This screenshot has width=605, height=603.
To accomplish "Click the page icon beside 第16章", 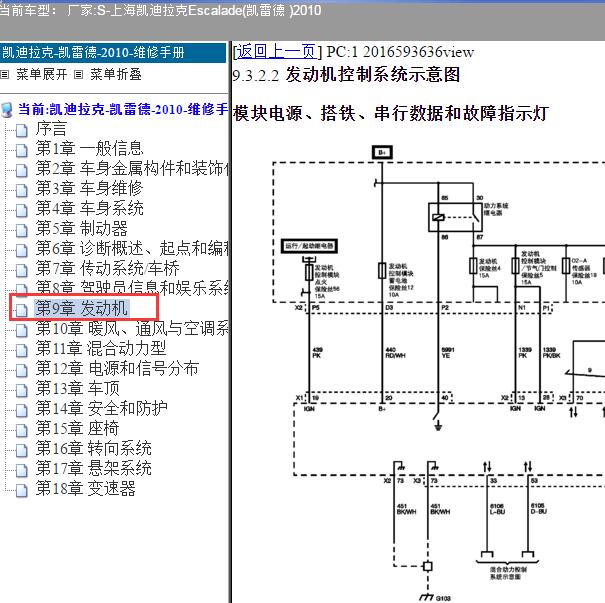I will (22, 451).
